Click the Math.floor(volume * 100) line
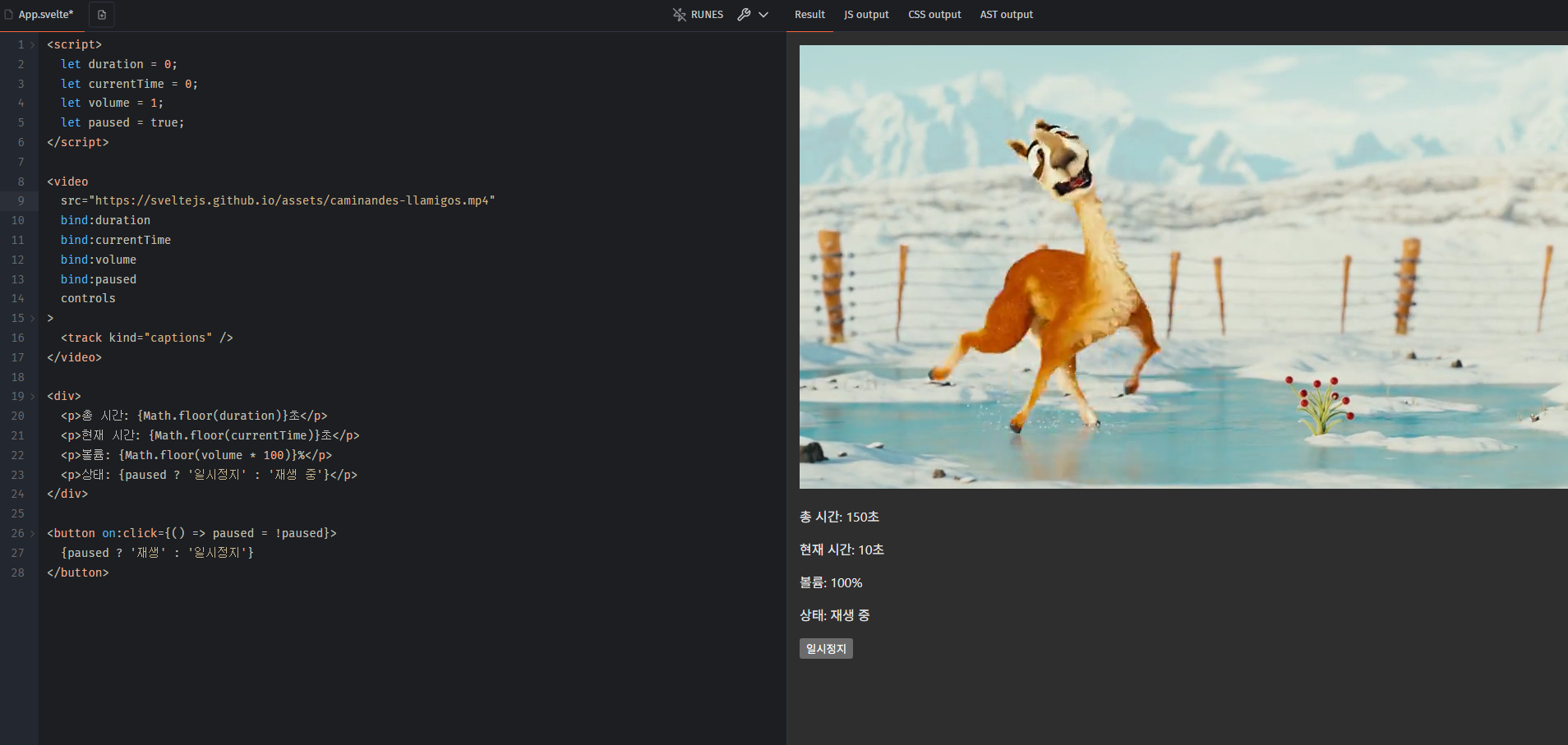Screen dimensions: 1568x745 [196, 455]
